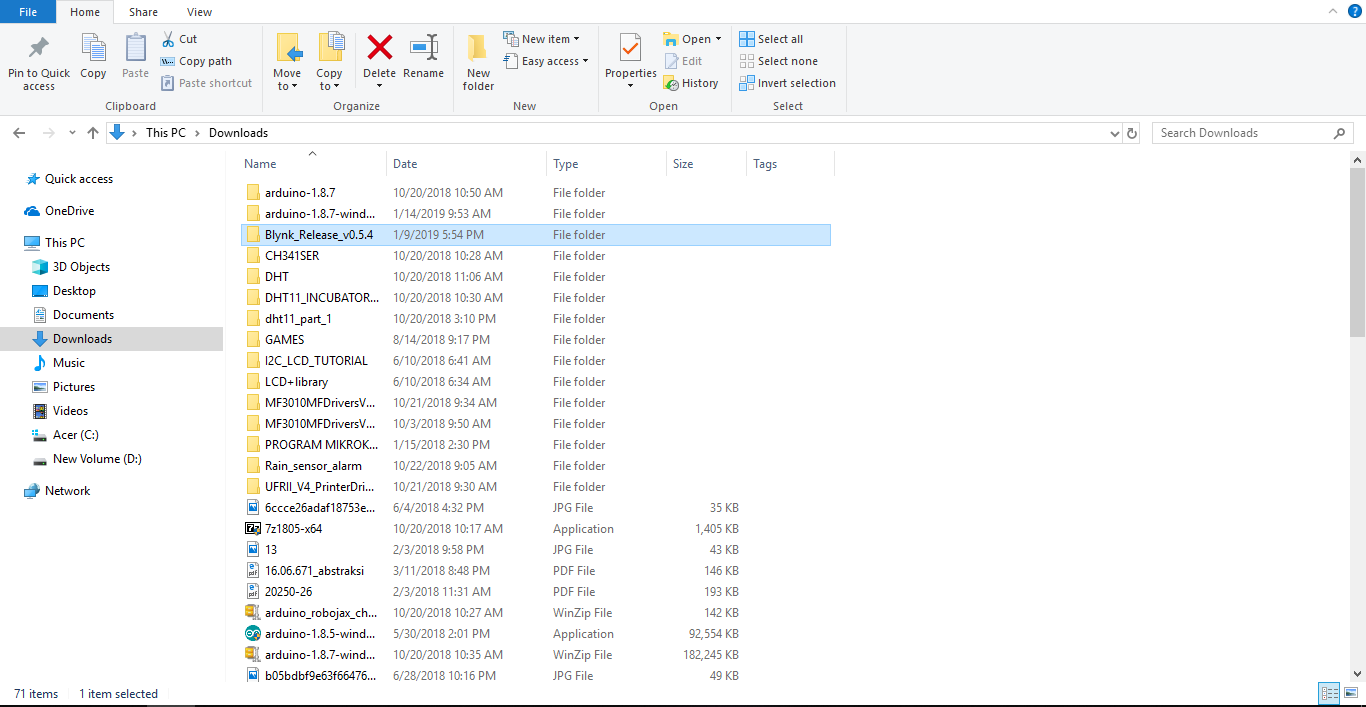Viewport: 1366px width, 707px height.
Task: Open Desktop in navigation pane
Action: pyautogui.click(x=74, y=291)
